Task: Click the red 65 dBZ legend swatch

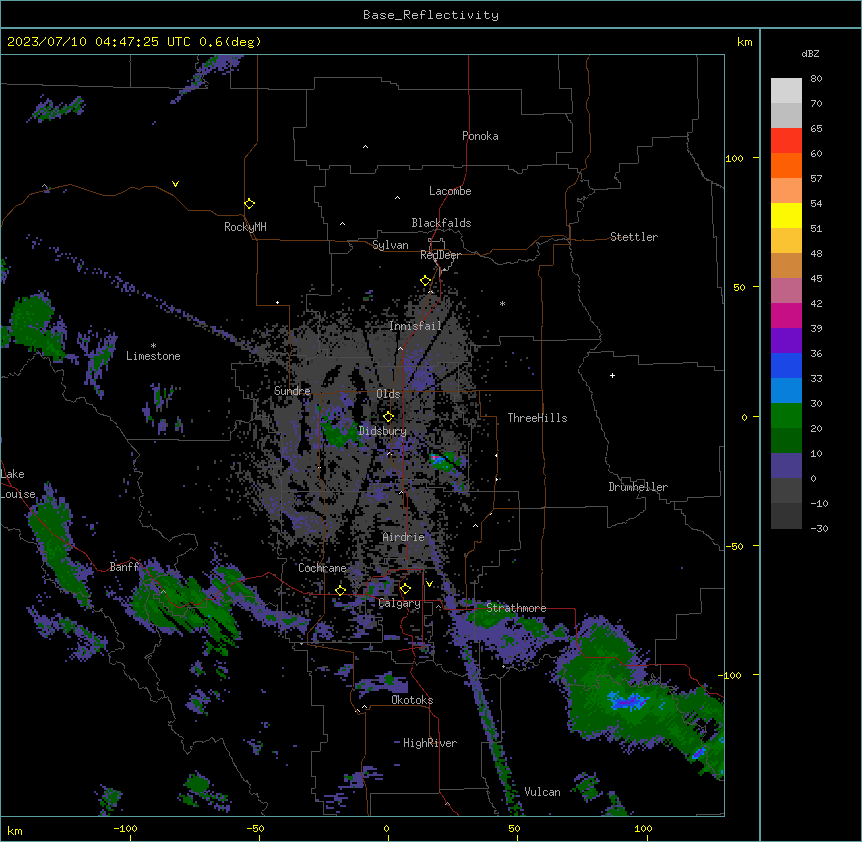Action: pyautogui.click(x=786, y=141)
